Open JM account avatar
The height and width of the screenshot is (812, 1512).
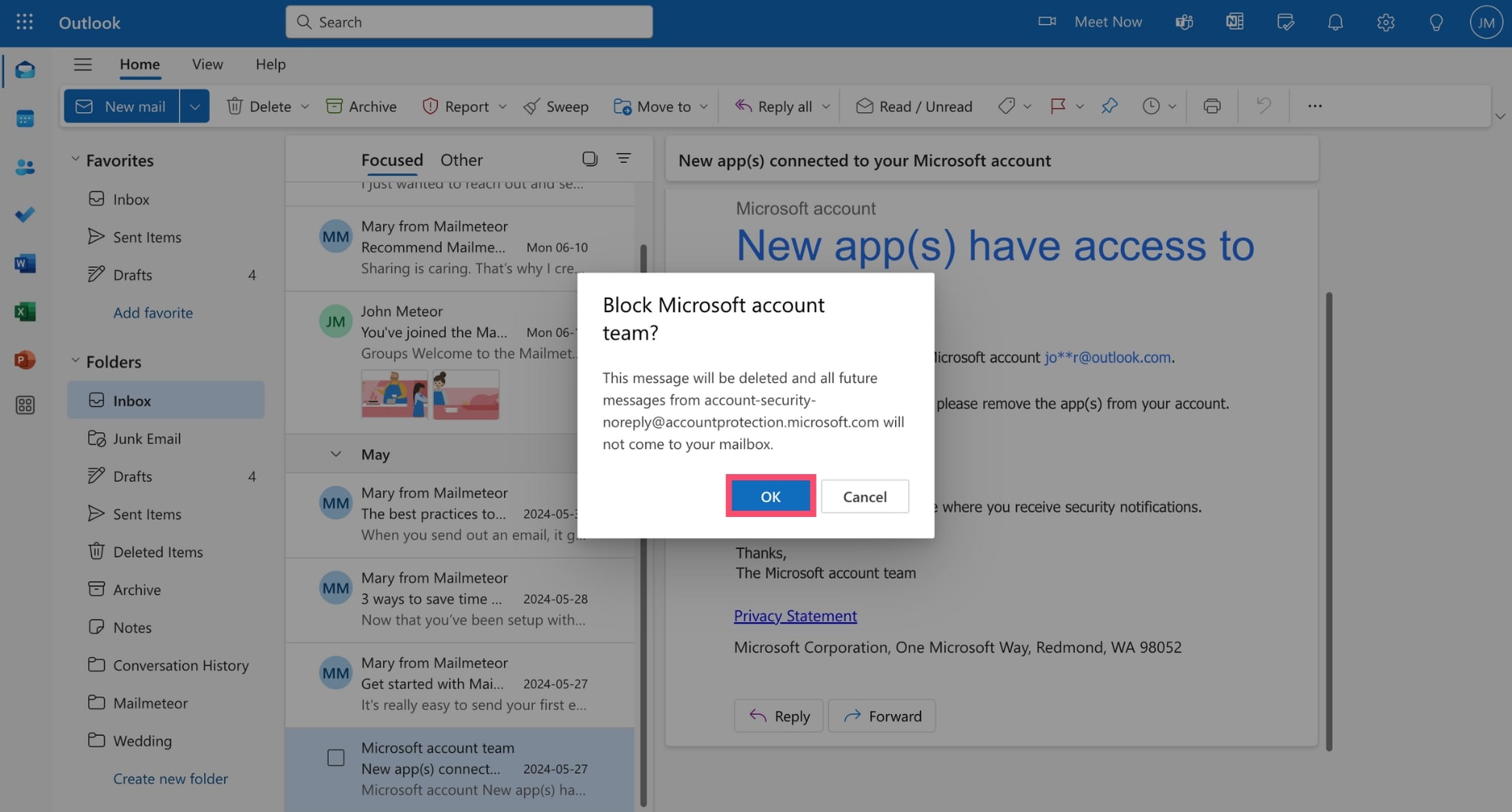coord(1486,23)
